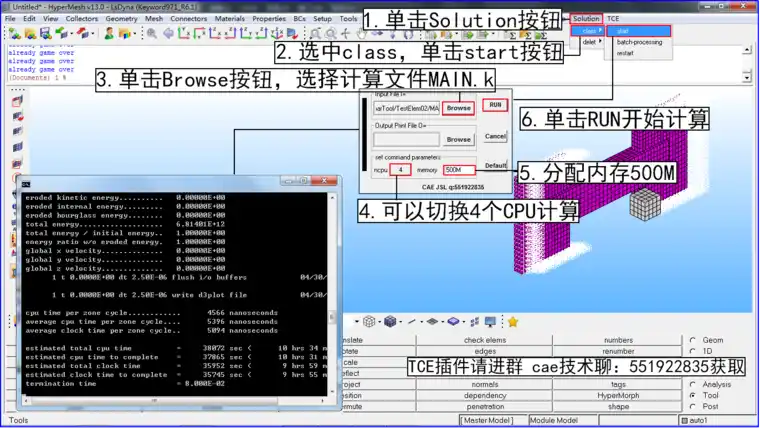Click the New Model toolbar icon
This screenshot has width=760, height=429.
15,33
